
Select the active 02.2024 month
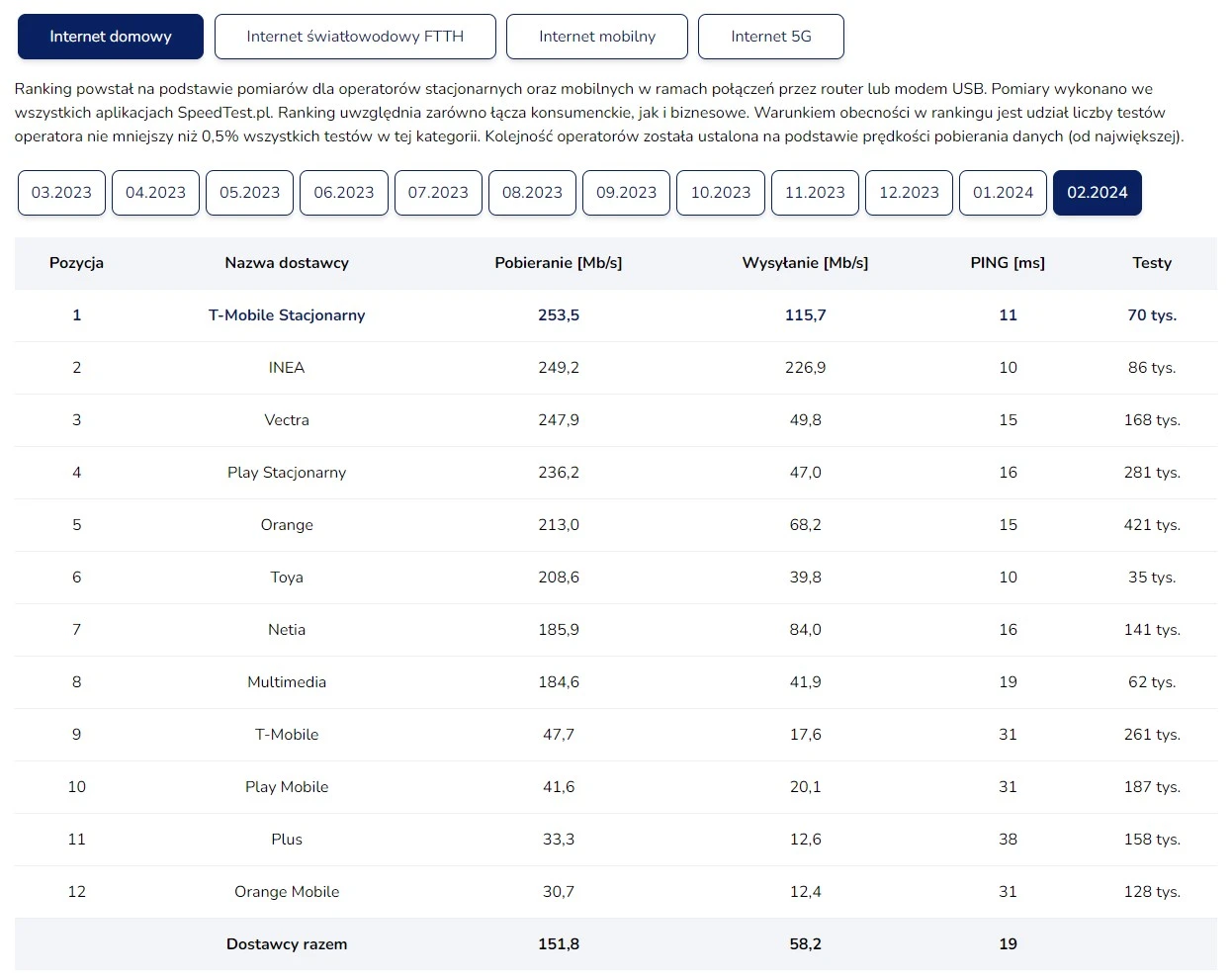click(x=1097, y=193)
